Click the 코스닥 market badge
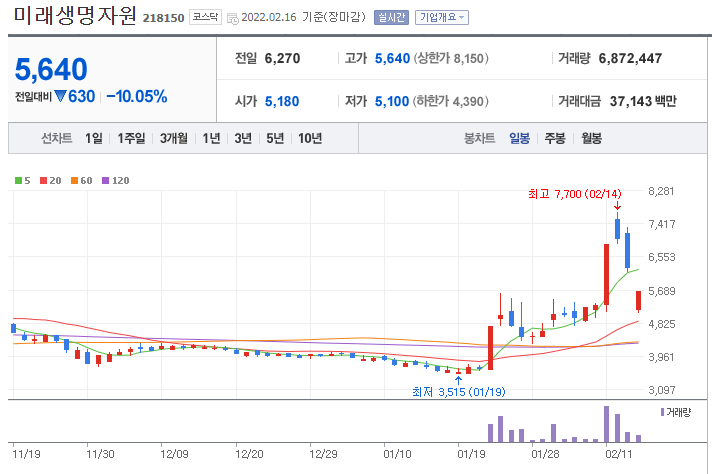The height and width of the screenshot is (474, 712). 205,17
